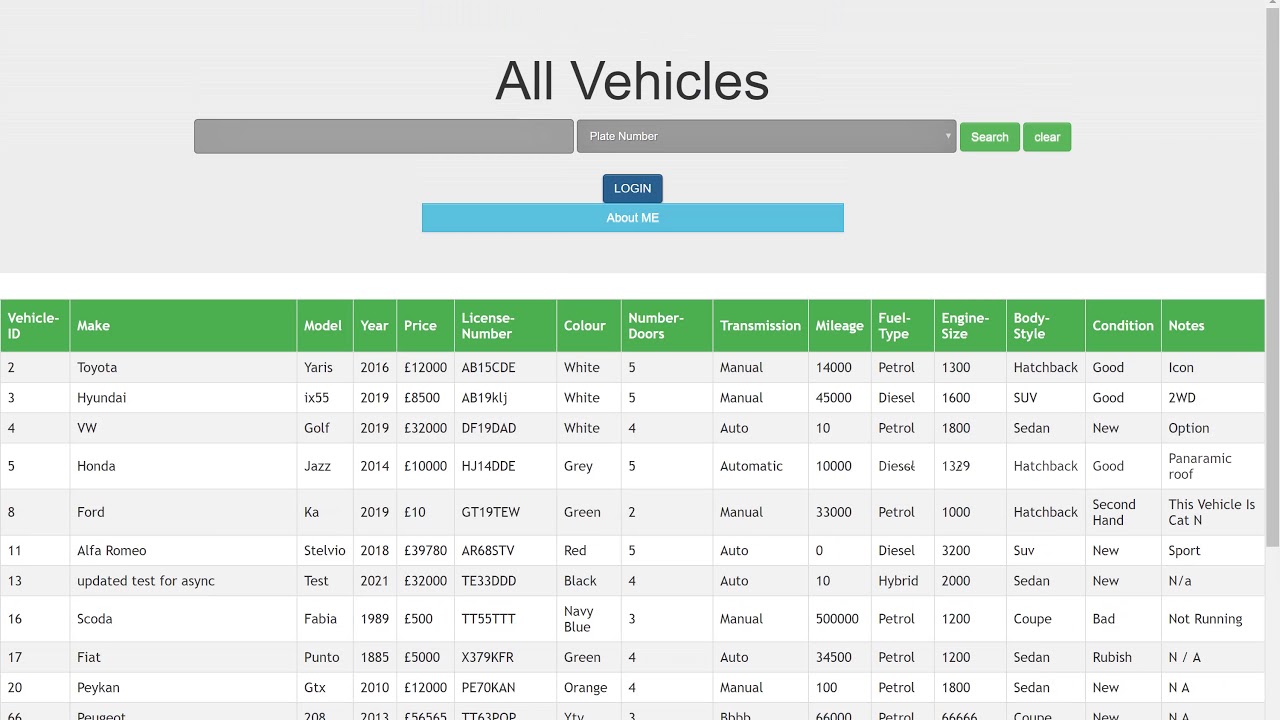Click the Vehicle-ID column header
This screenshot has height=720, width=1280.
pyautogui.click(x=35, y=326)
